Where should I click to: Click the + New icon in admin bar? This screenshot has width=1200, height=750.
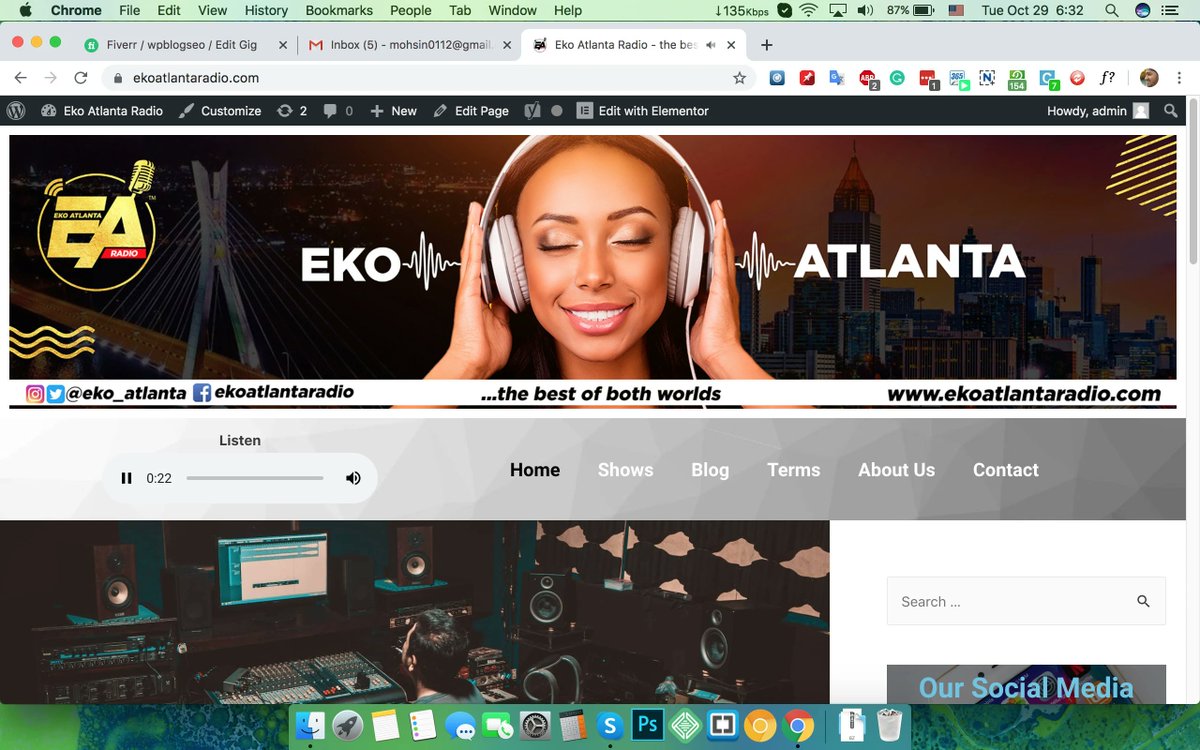click(x=376, y=110)
